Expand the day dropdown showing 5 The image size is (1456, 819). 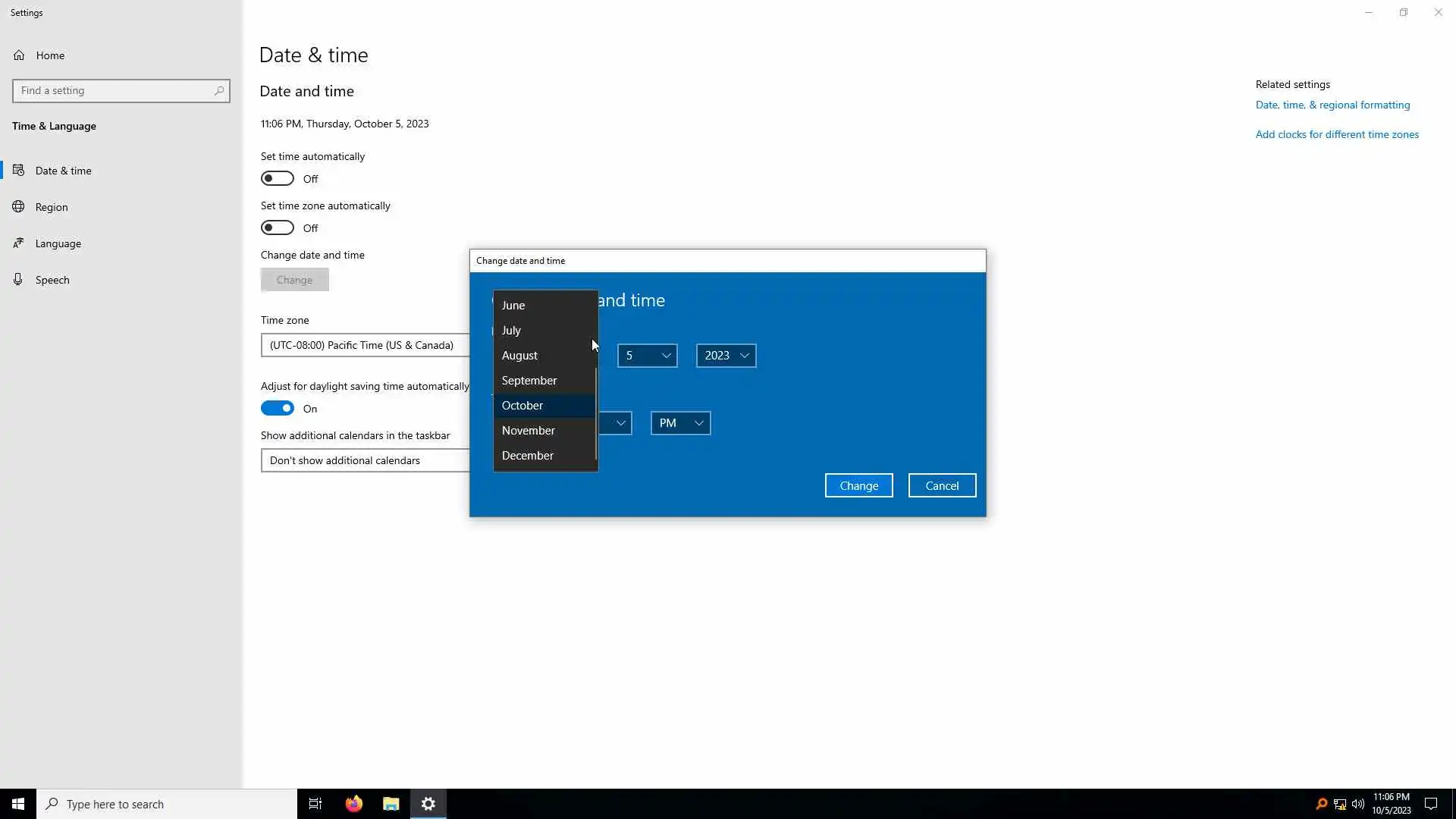[647, 356]
